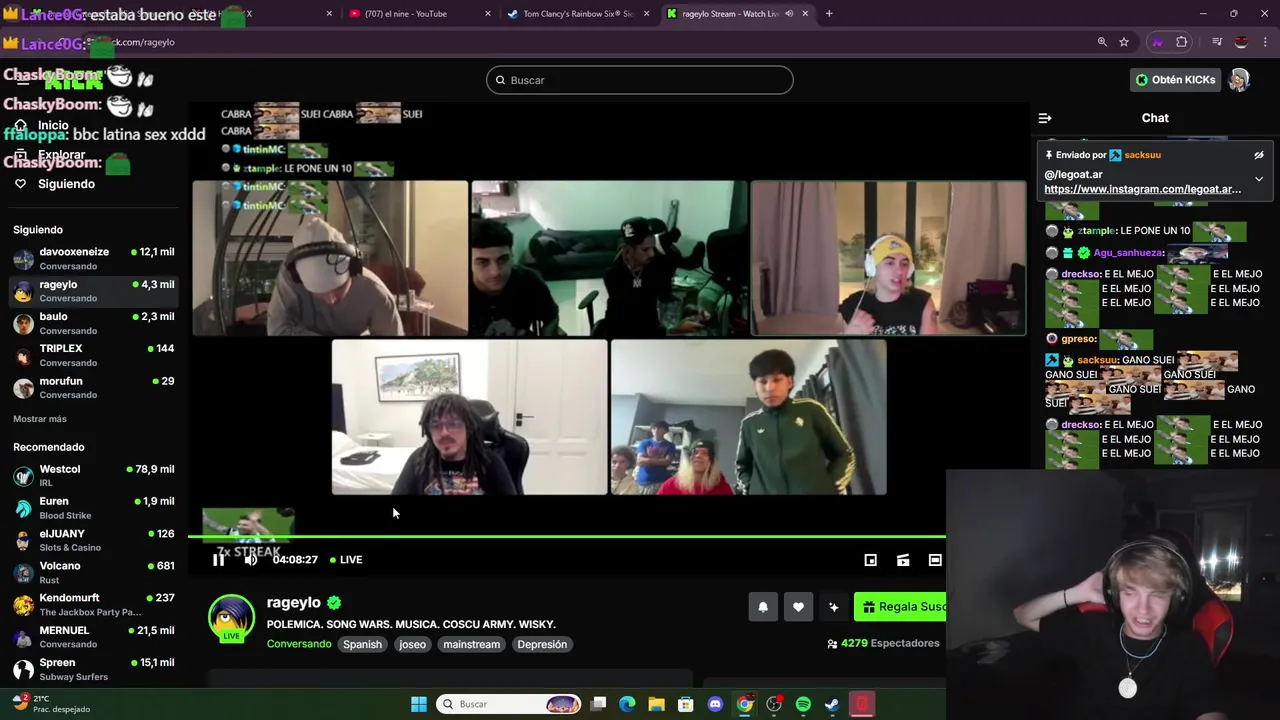This screenshot has width=1280, height=720.
Task: Switch player to theater mode
Action: coord(935,560)
